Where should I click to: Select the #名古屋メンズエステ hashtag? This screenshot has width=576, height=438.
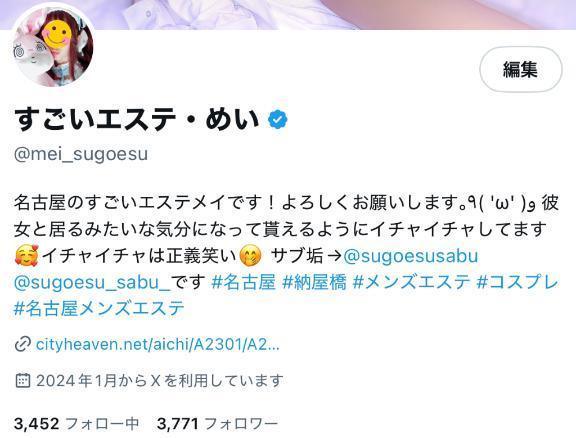pyautogui.click(x=99, y=308)
